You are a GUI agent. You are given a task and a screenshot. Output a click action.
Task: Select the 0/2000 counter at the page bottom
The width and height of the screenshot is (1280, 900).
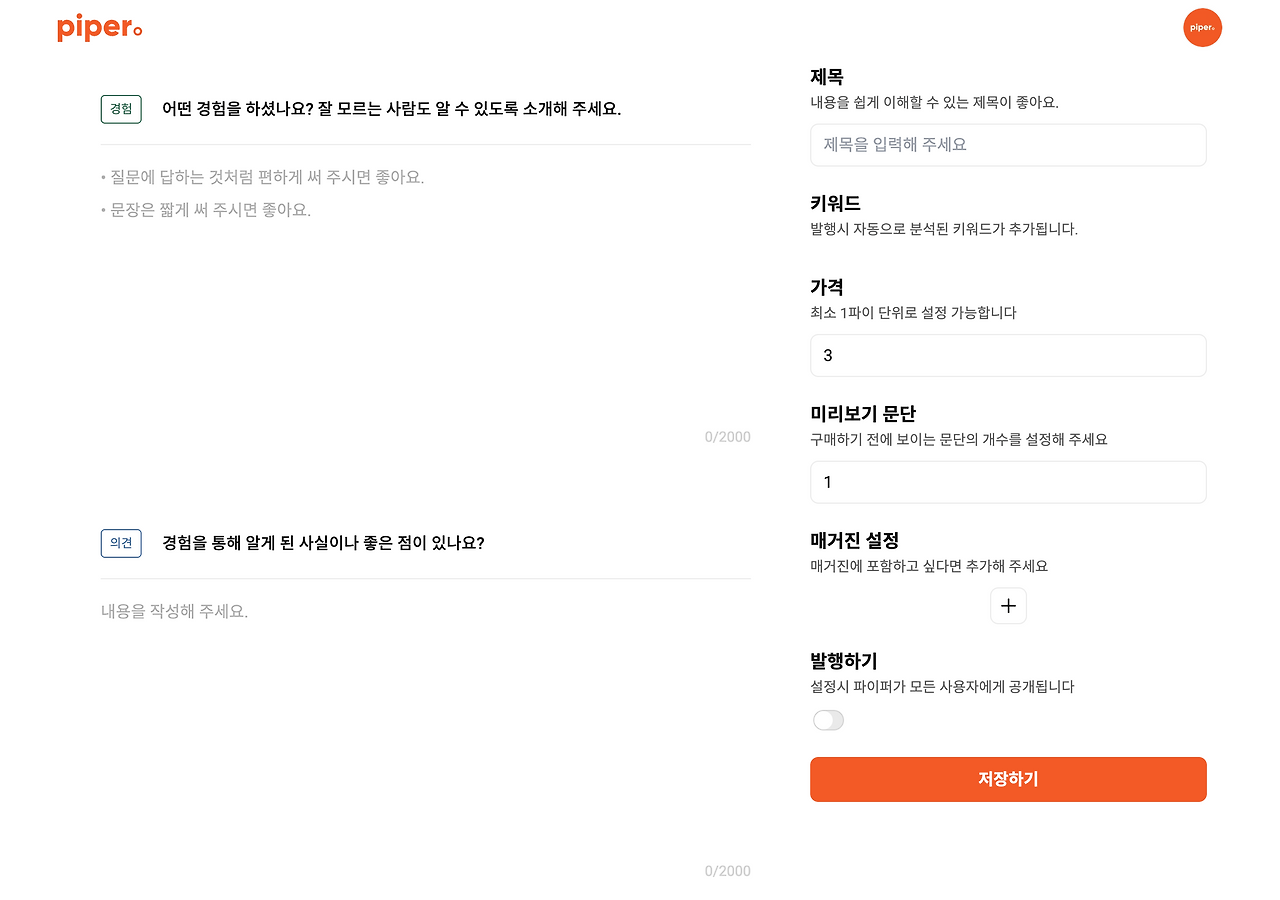(728, 870)
